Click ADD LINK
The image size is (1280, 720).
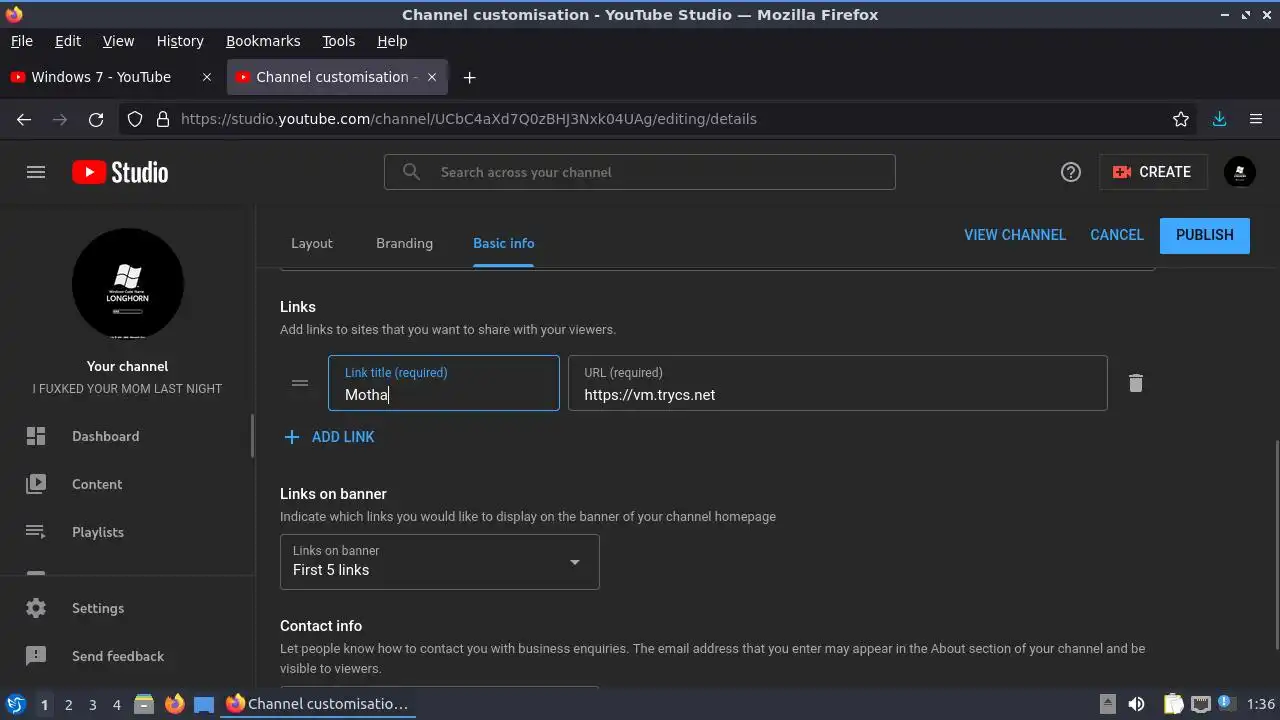(x=330, y=437)
